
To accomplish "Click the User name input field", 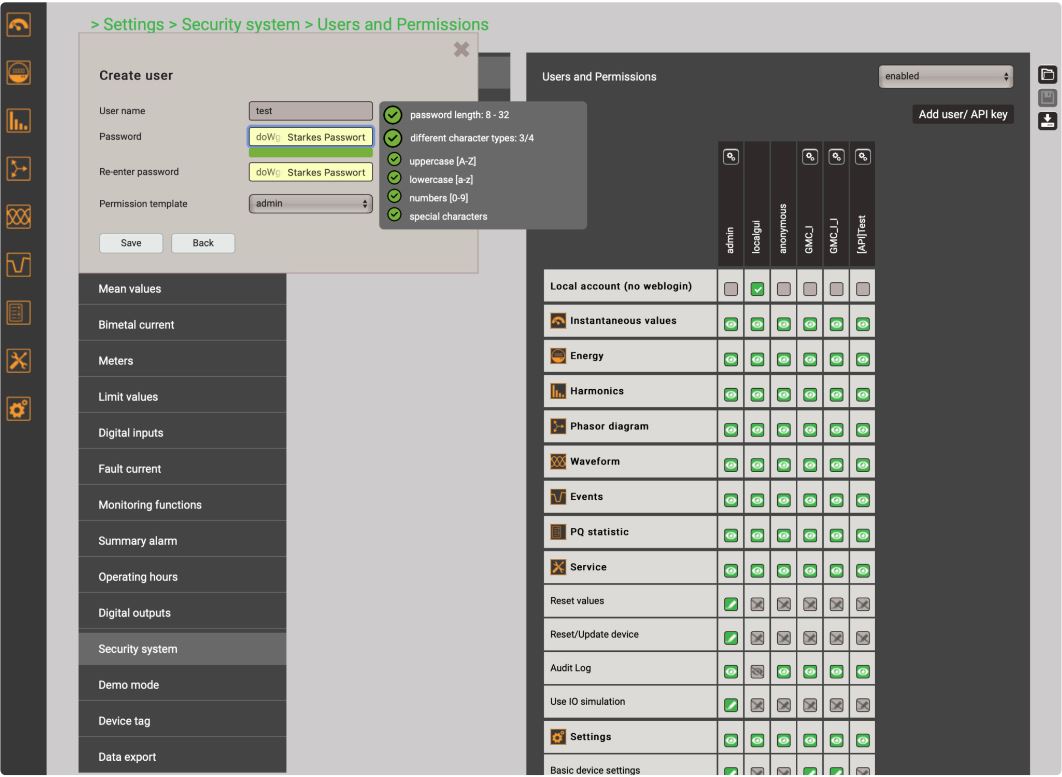I will coord(311,111).
